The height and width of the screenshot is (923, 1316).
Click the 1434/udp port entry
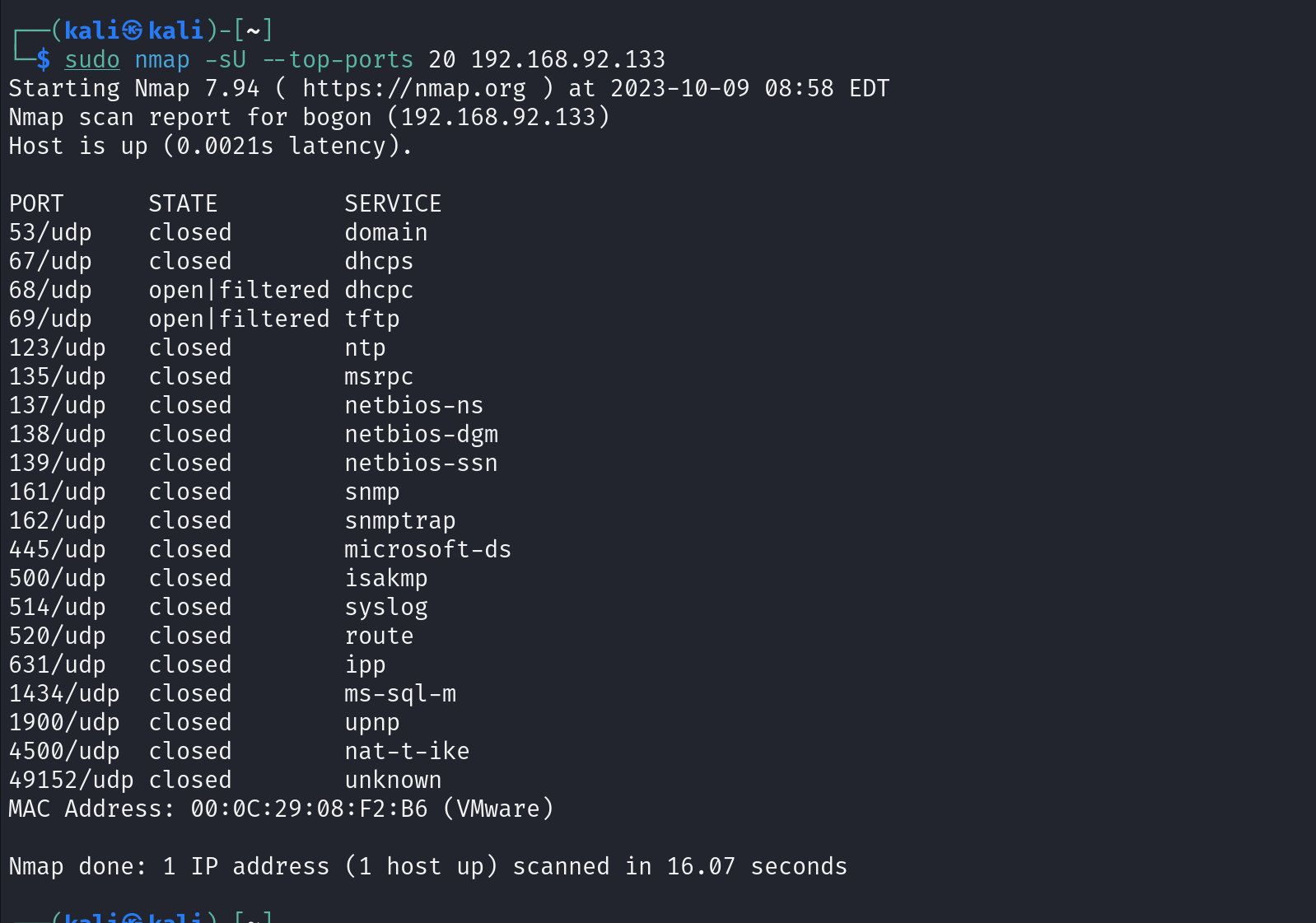[64, 693]
